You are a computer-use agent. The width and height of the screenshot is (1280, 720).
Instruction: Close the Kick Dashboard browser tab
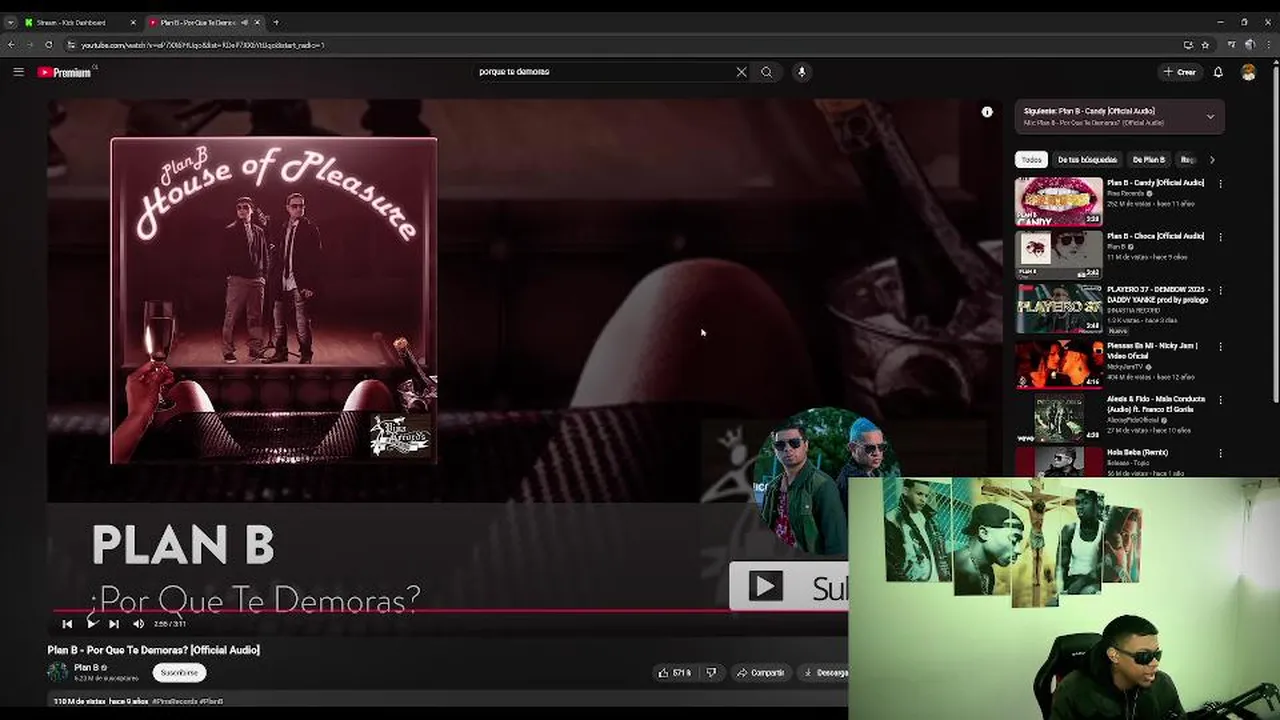(x=133, y=22)
